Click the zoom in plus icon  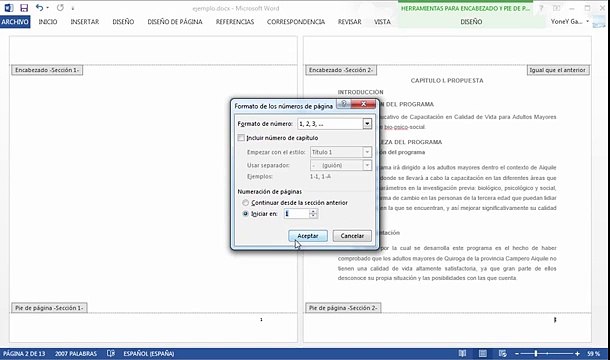point(577,354)
